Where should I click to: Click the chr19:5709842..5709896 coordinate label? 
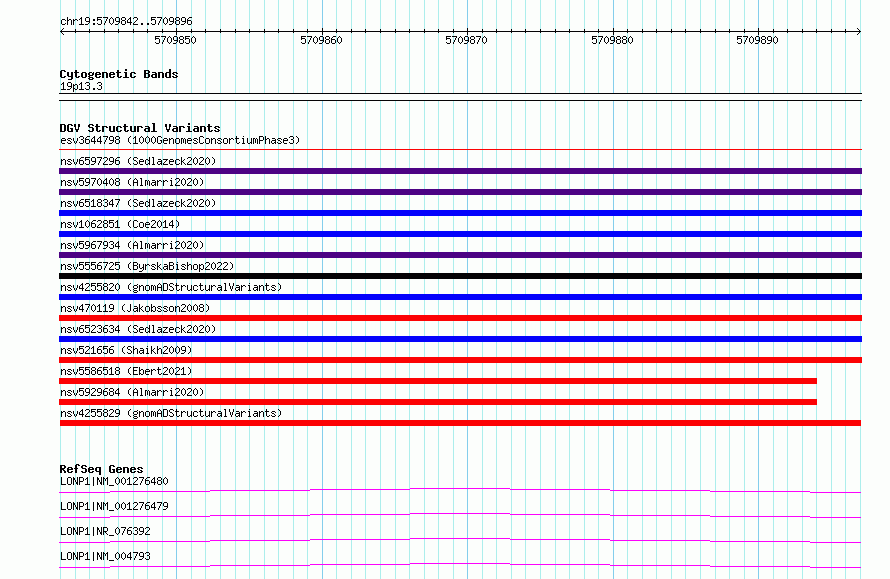pyautogui.click(x=126, y=21)
